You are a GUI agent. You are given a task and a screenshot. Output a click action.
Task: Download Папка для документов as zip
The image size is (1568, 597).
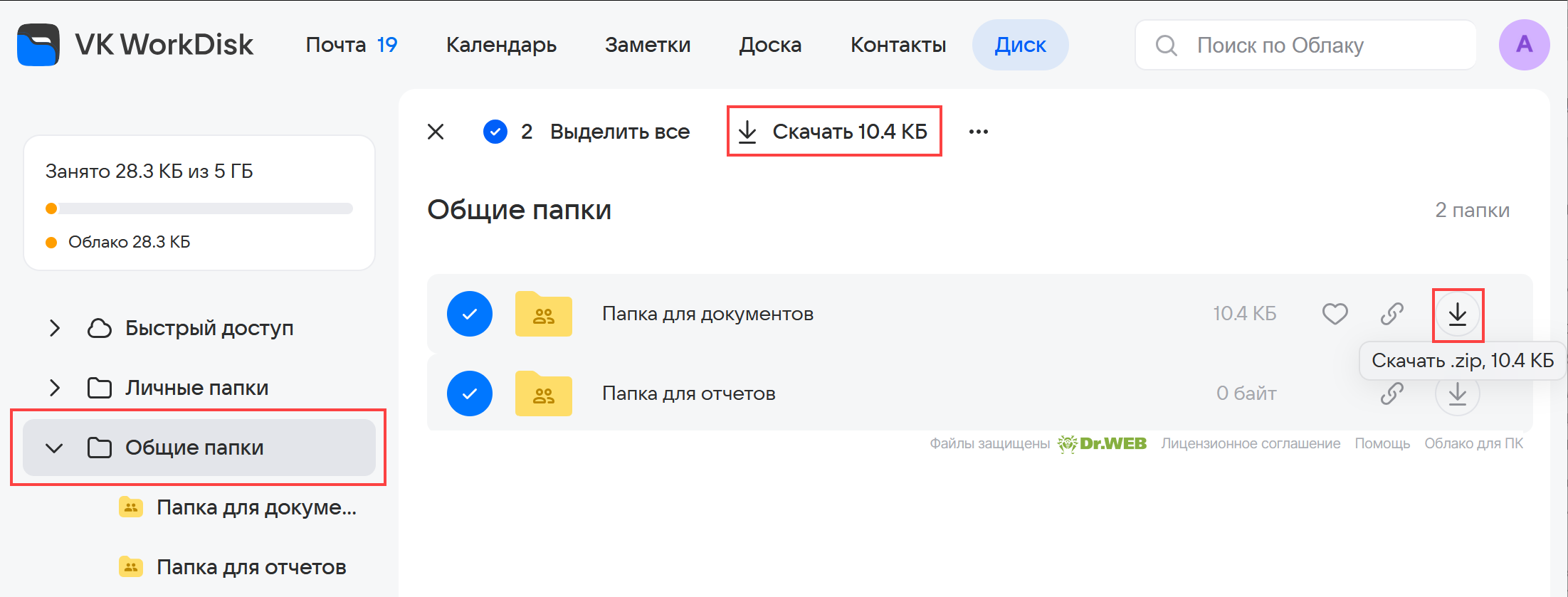point(1457,314)
